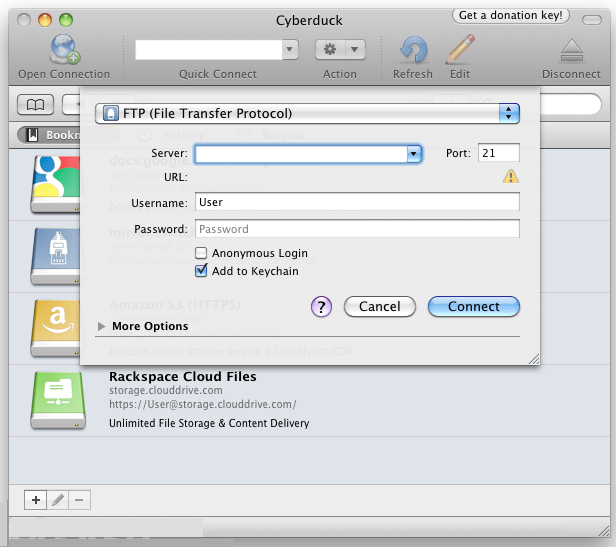Click the add bookmark plus button
Viewport: 616px width, 547px height.
(35, 500)
